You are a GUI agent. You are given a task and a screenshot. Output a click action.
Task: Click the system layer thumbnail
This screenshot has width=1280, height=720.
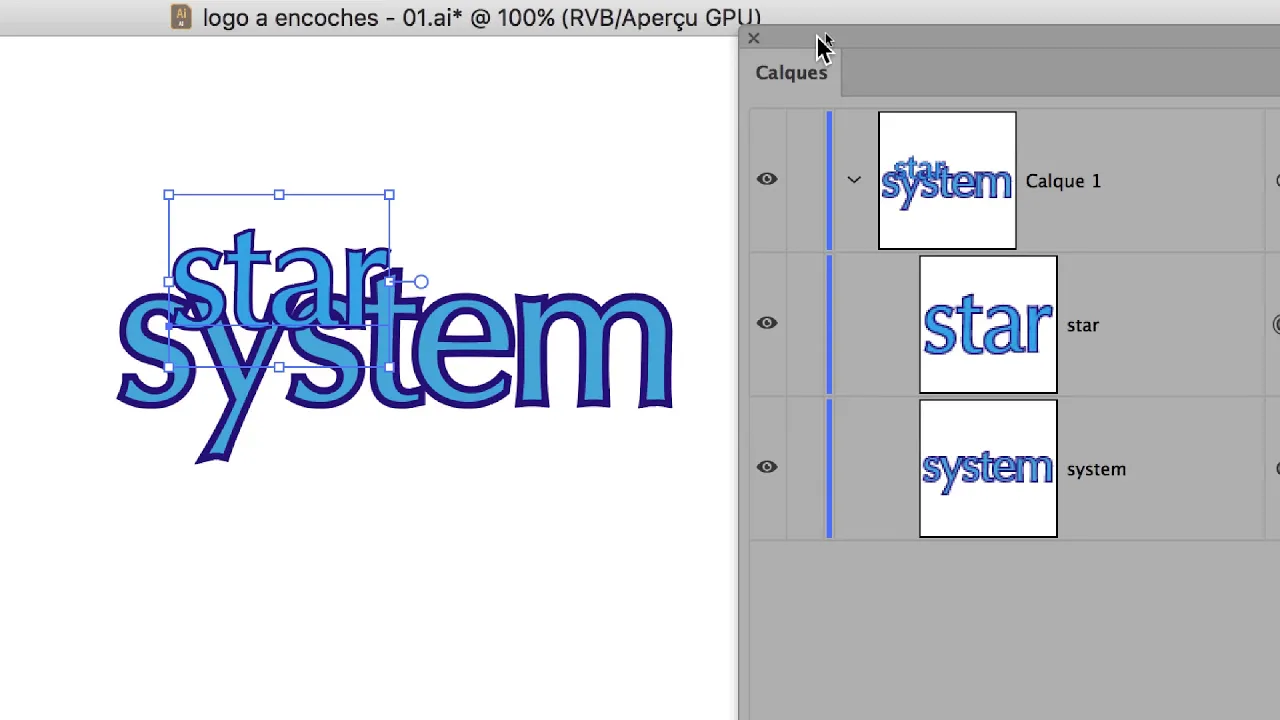tap(988, 468)
